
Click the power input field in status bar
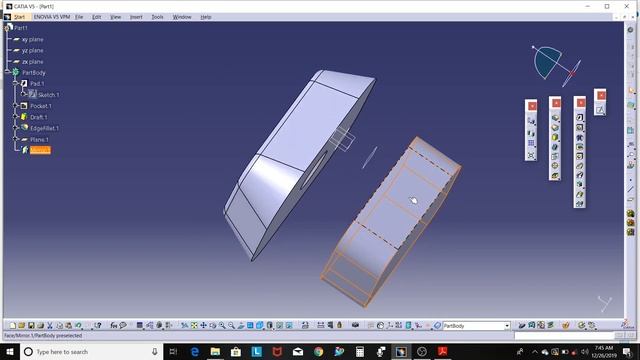pyautogui.click(x=564, y=336)
